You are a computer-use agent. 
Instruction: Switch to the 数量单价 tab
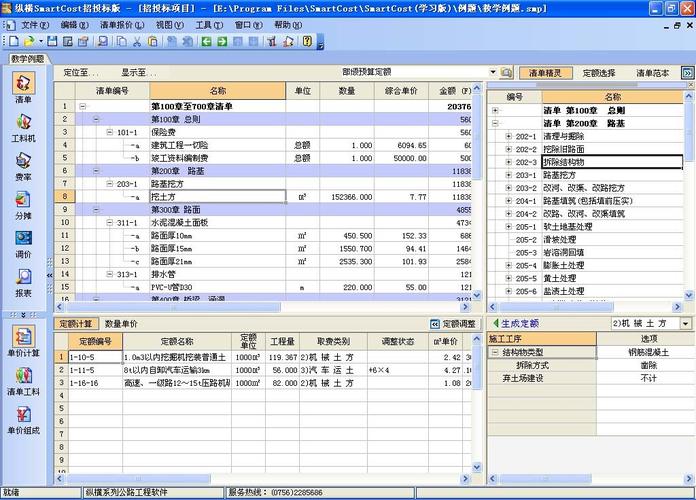[x=121, y=324]
